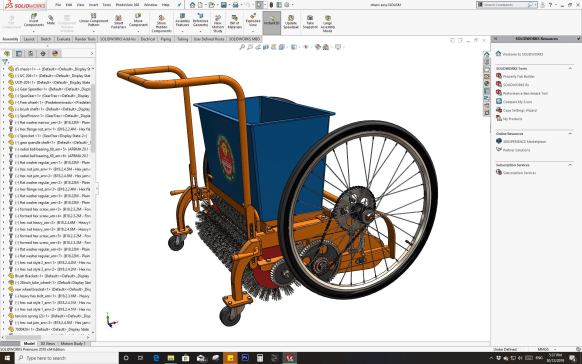Open the Reference Geometry tool
Image resolution: width=582 pixels, height=364 pixels.
click(x=200, y=20)
